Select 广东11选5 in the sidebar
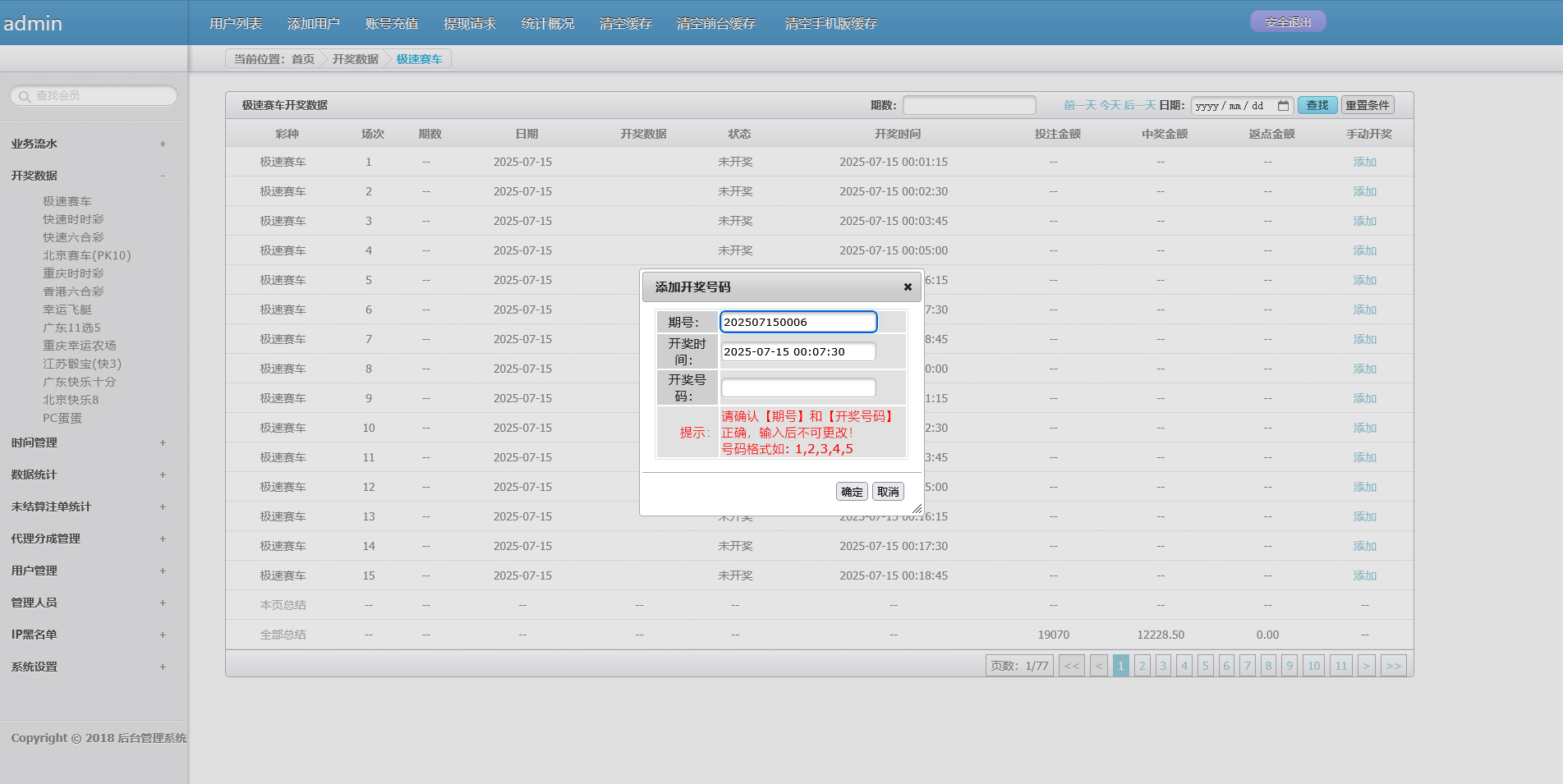 coord(71,328)
